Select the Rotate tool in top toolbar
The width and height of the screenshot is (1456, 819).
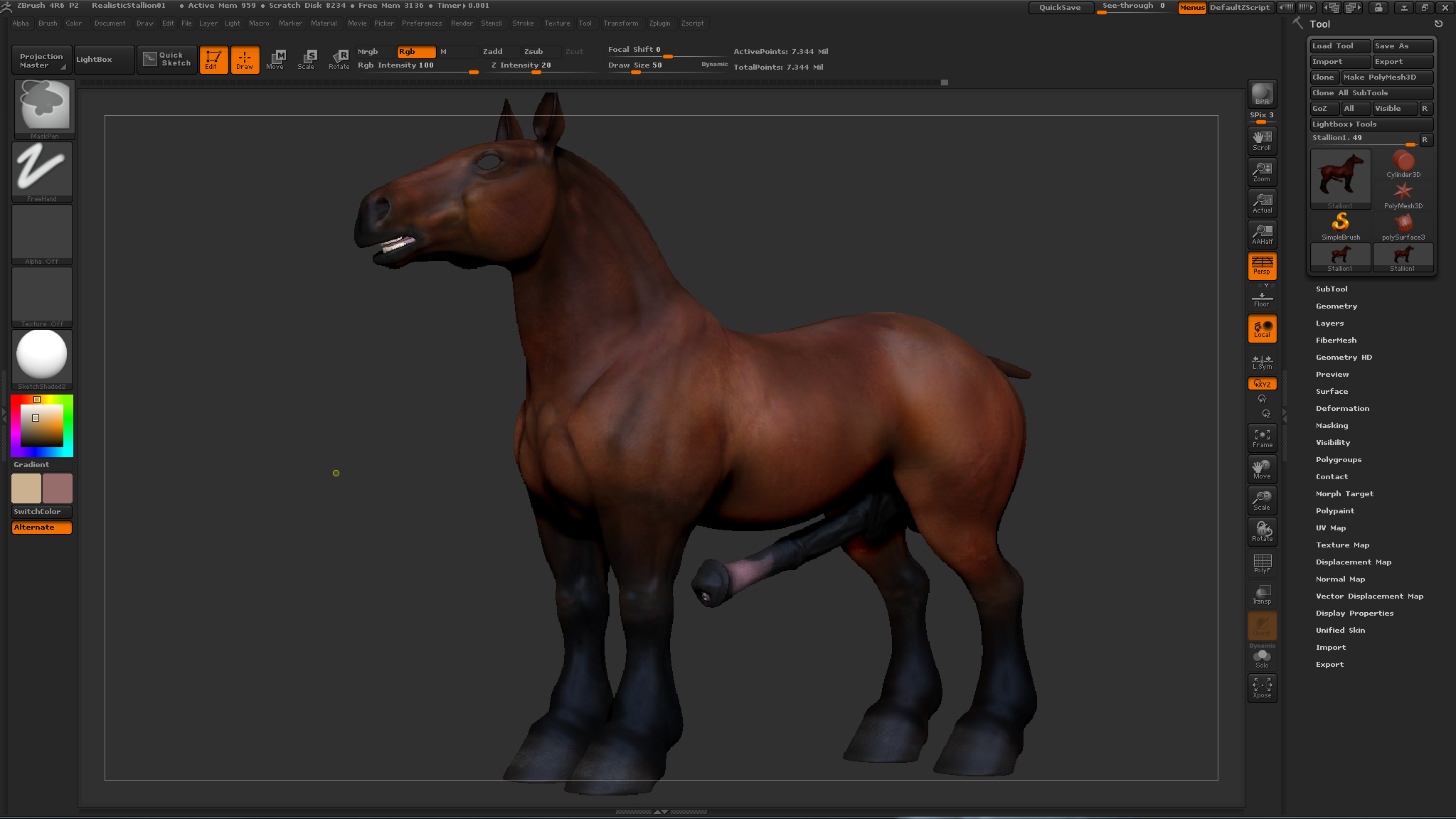tap(339, 60)
